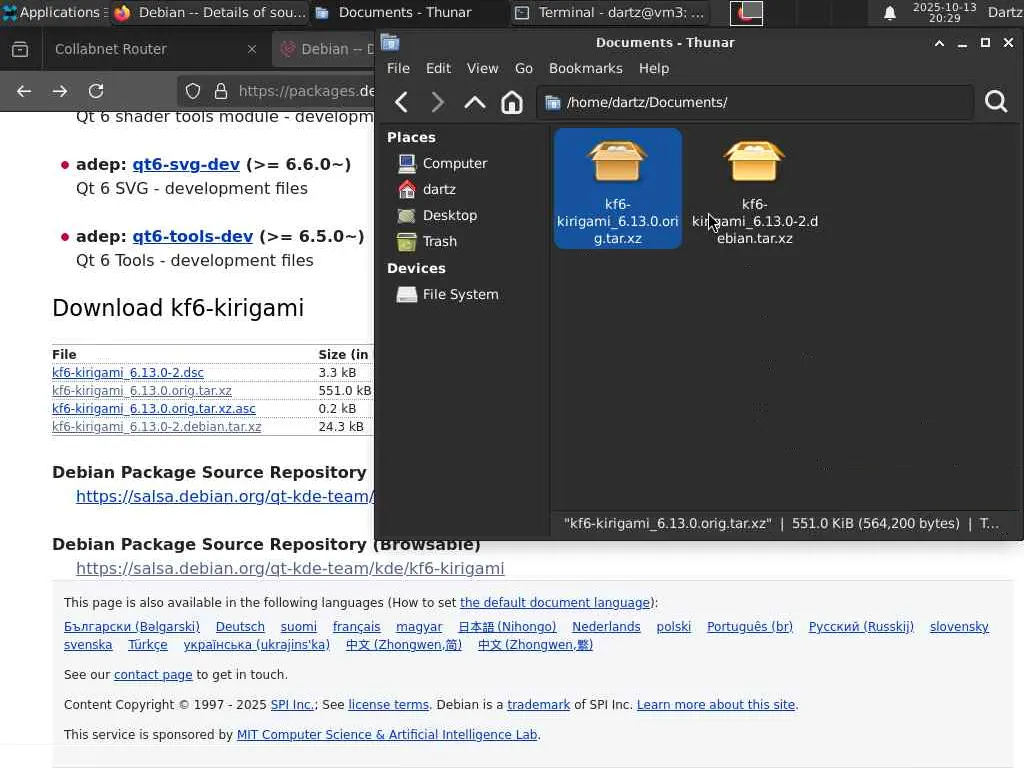Viewport: 1024px width, 768px height.
Task: Reload the Firefox page
Action: (96, 91)
